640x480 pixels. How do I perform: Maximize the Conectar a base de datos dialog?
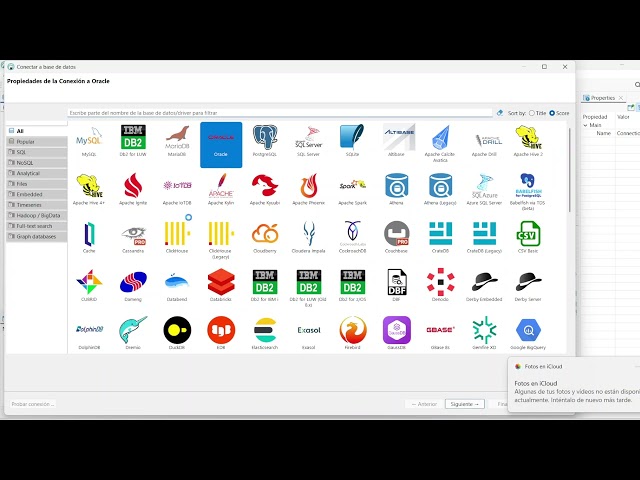coord(544,67)
